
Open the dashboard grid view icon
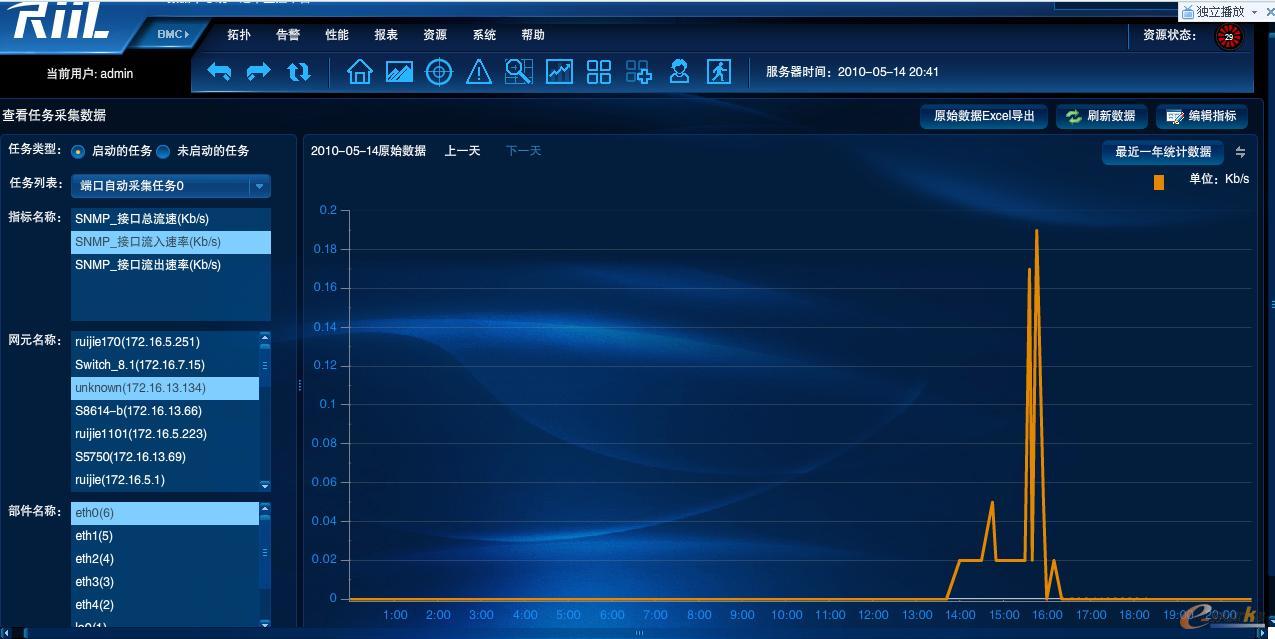[x=598, y=71]
